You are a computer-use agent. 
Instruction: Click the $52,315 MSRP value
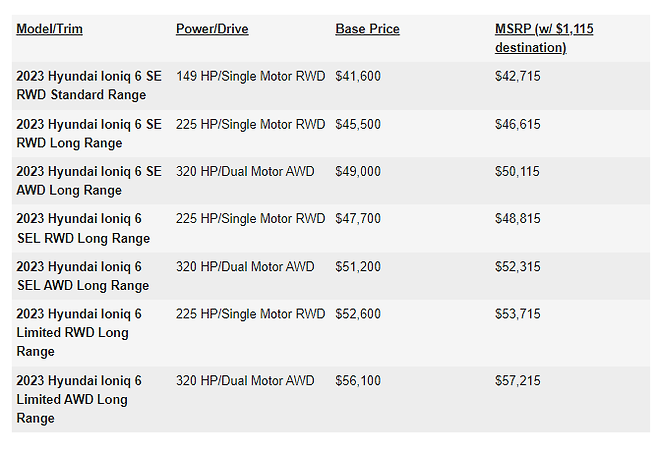pos(517,267)
